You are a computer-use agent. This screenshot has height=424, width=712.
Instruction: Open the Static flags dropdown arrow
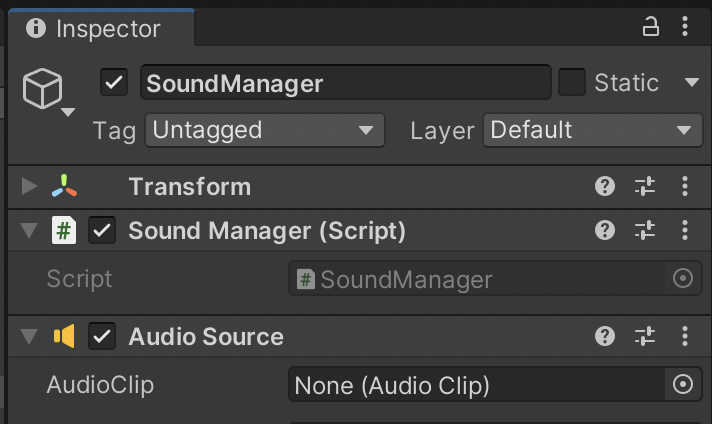click(691, 82)
